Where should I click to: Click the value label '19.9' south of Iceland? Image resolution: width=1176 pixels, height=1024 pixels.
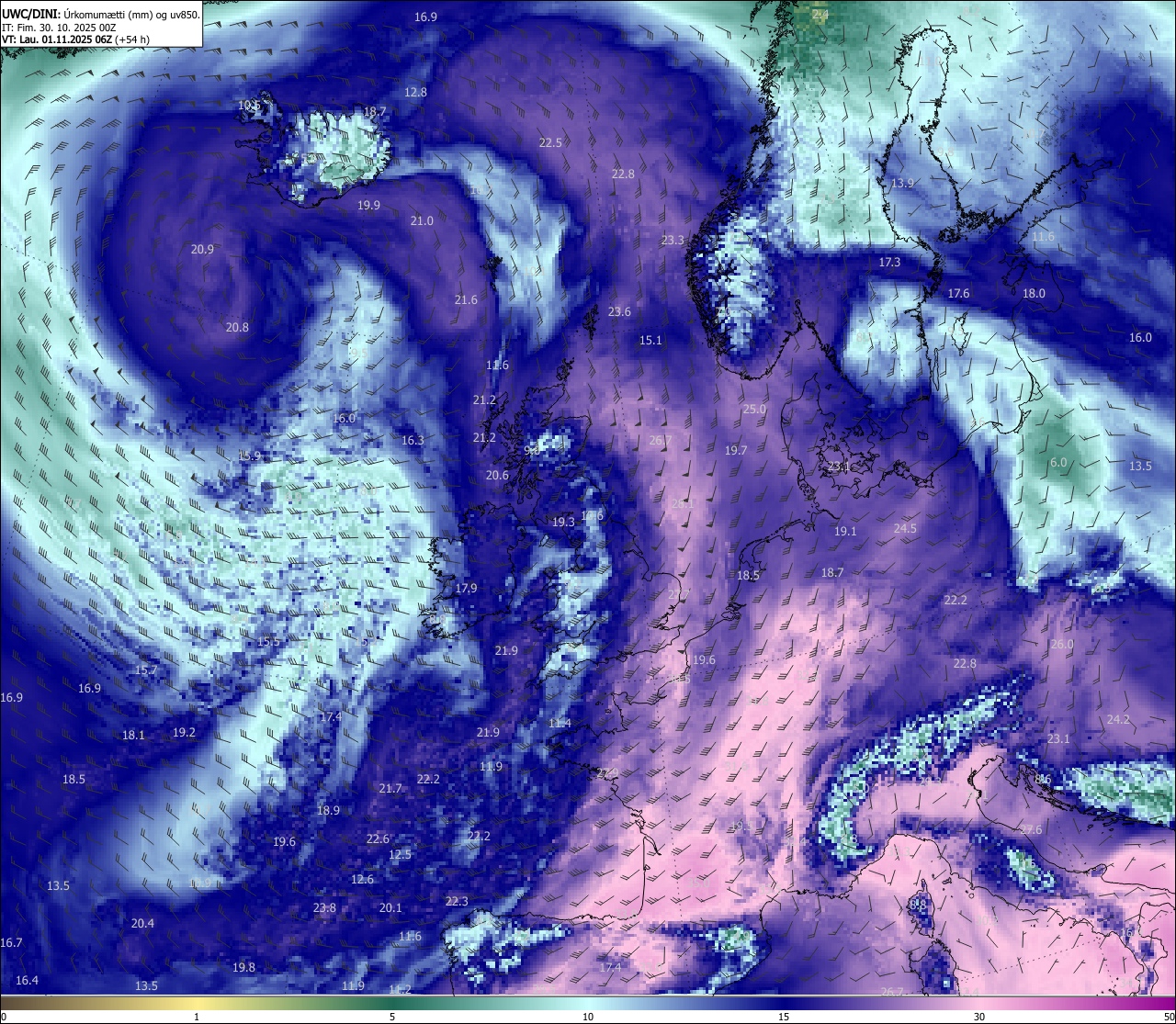368,206
